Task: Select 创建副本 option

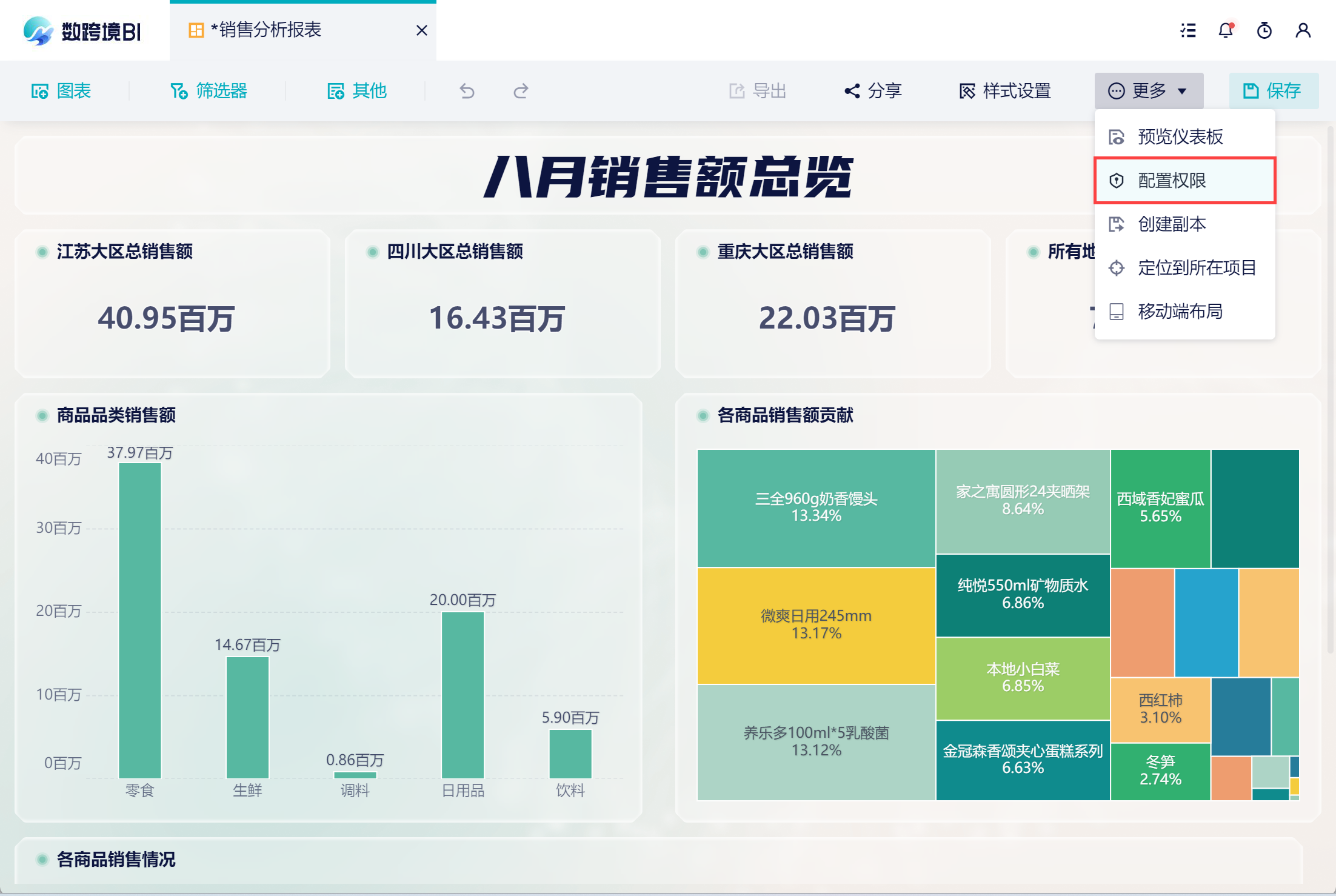Action: point(1171,224)
